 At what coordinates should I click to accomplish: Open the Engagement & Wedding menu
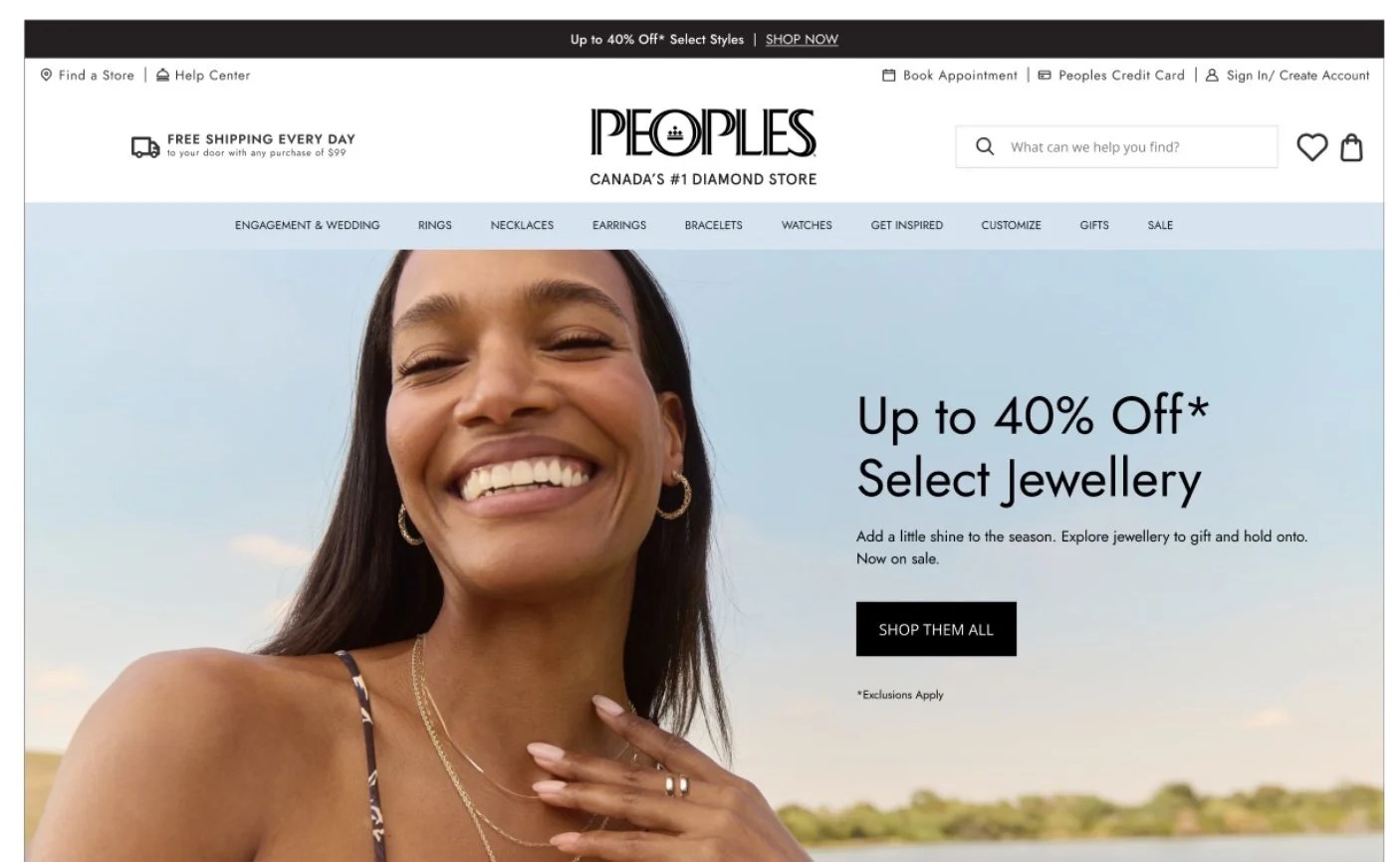[x=307, y=225]
